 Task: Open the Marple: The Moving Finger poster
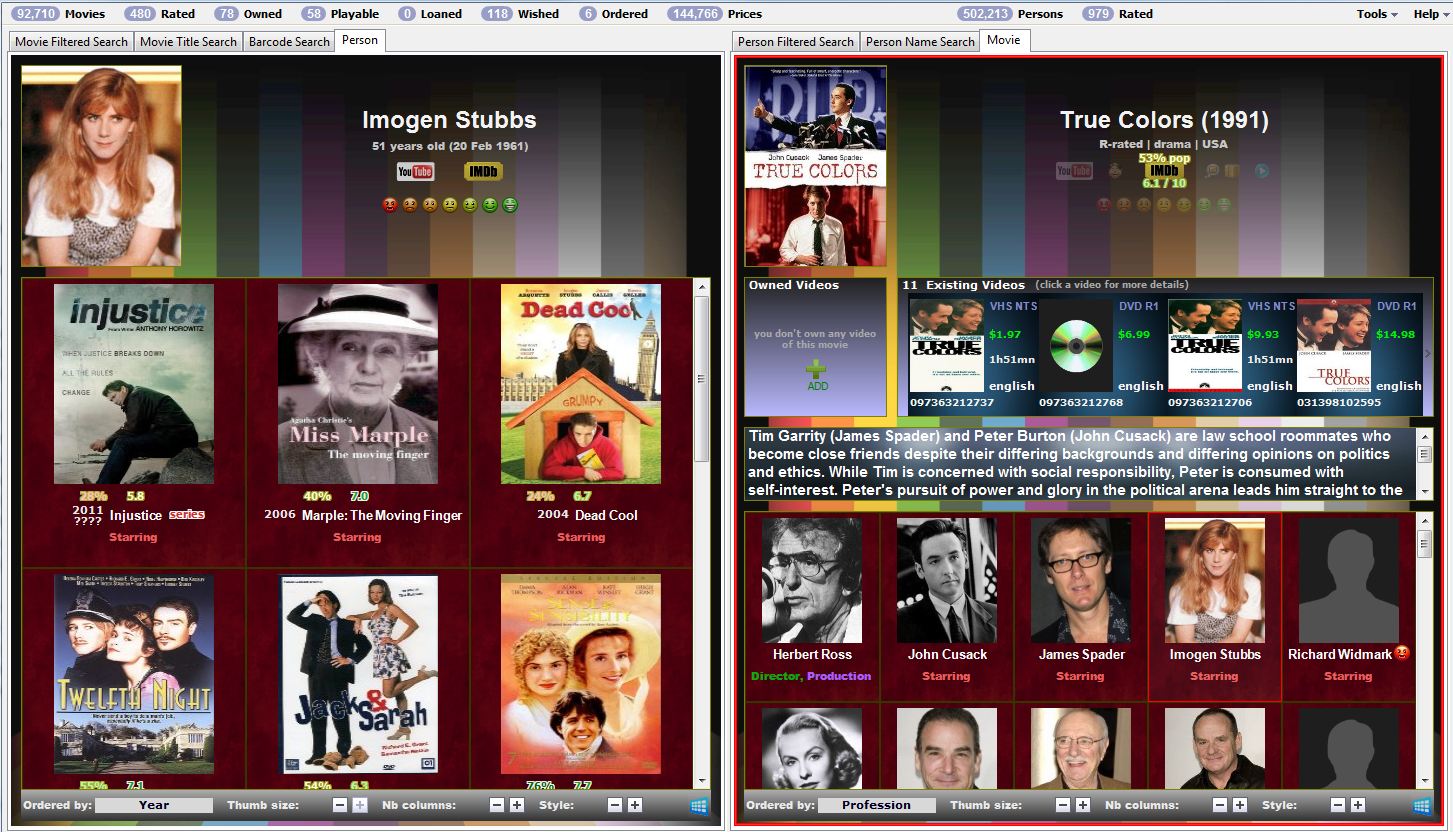tap(358, 384)
